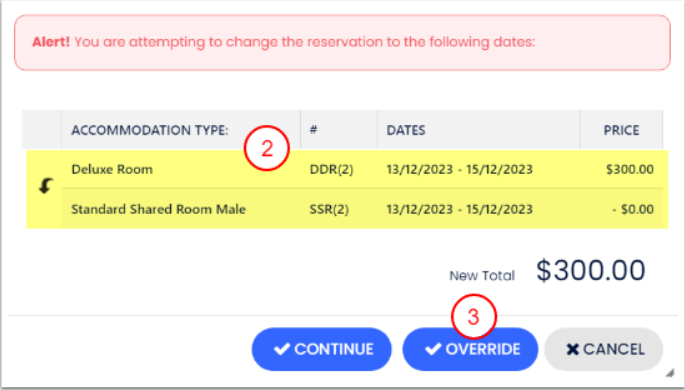Screen dimensions: 685x390
Task: Click the PRICE column header
Action: 621,130
